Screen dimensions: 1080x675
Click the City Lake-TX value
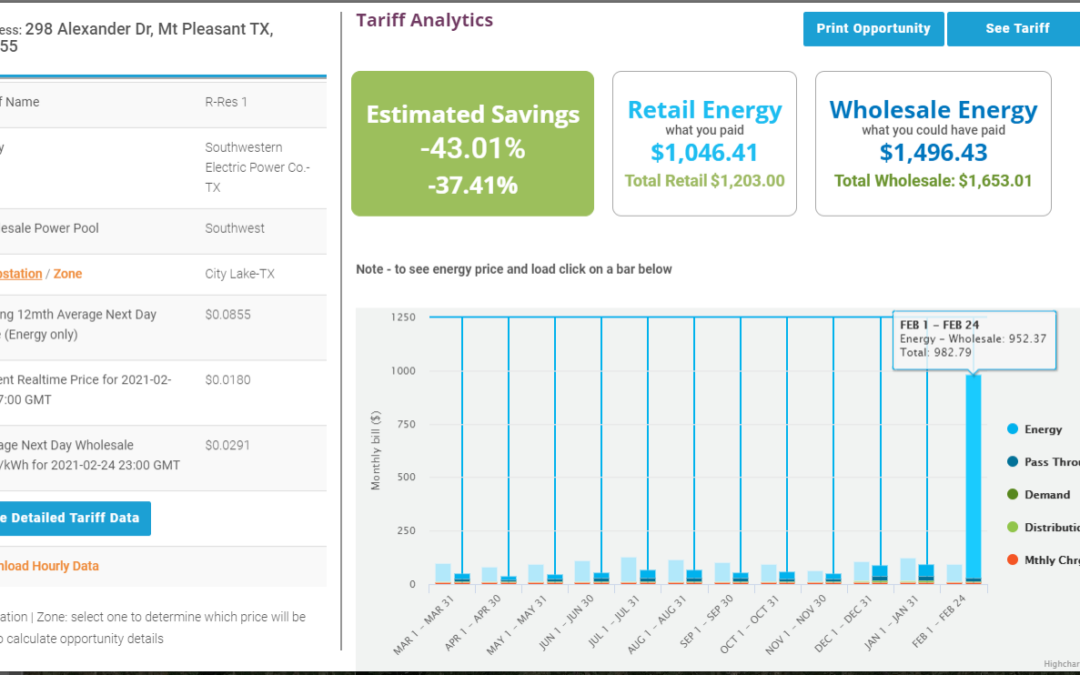(x=240, y=273)
